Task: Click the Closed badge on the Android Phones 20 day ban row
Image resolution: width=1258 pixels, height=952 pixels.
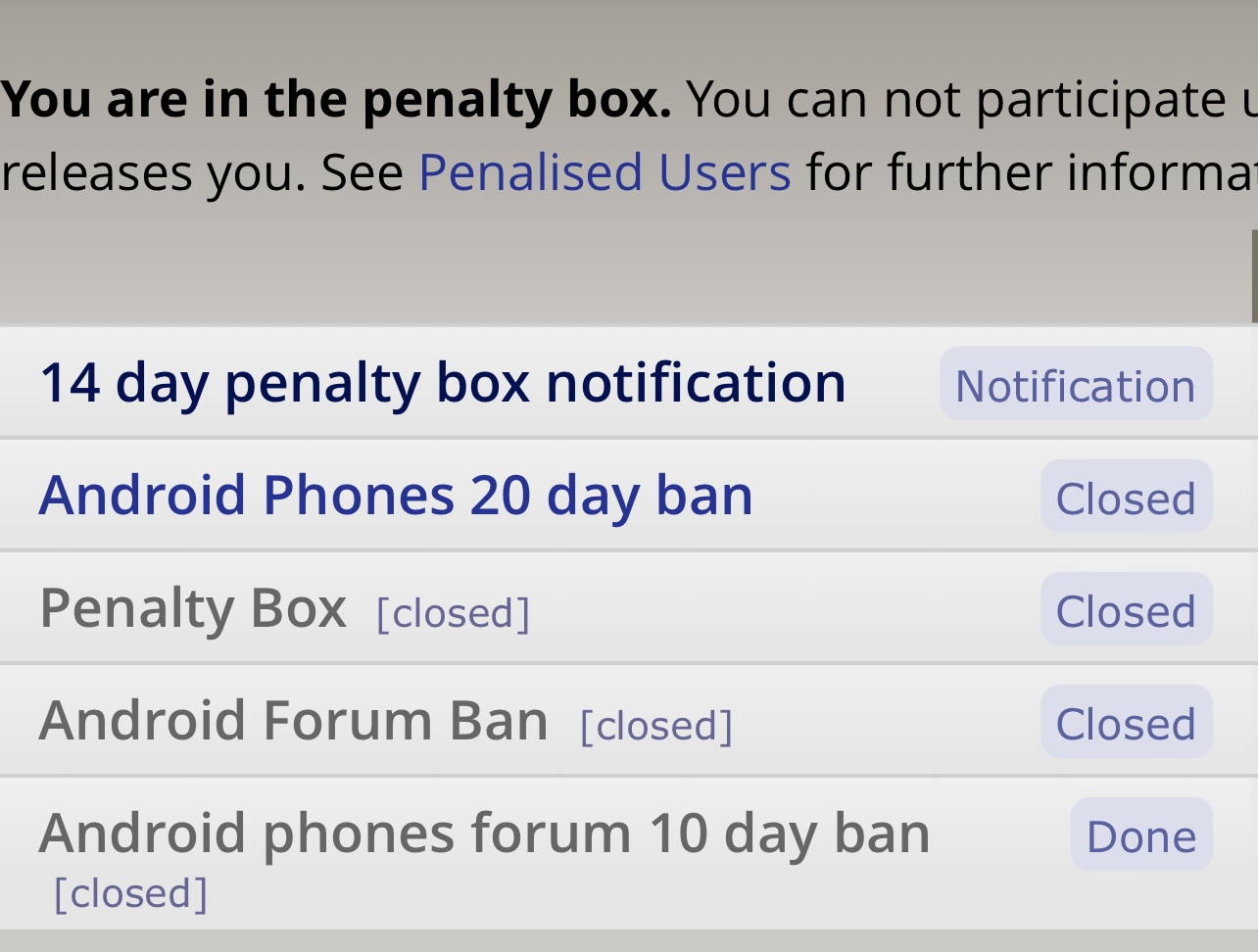Action: click(x=1127, y=497)
